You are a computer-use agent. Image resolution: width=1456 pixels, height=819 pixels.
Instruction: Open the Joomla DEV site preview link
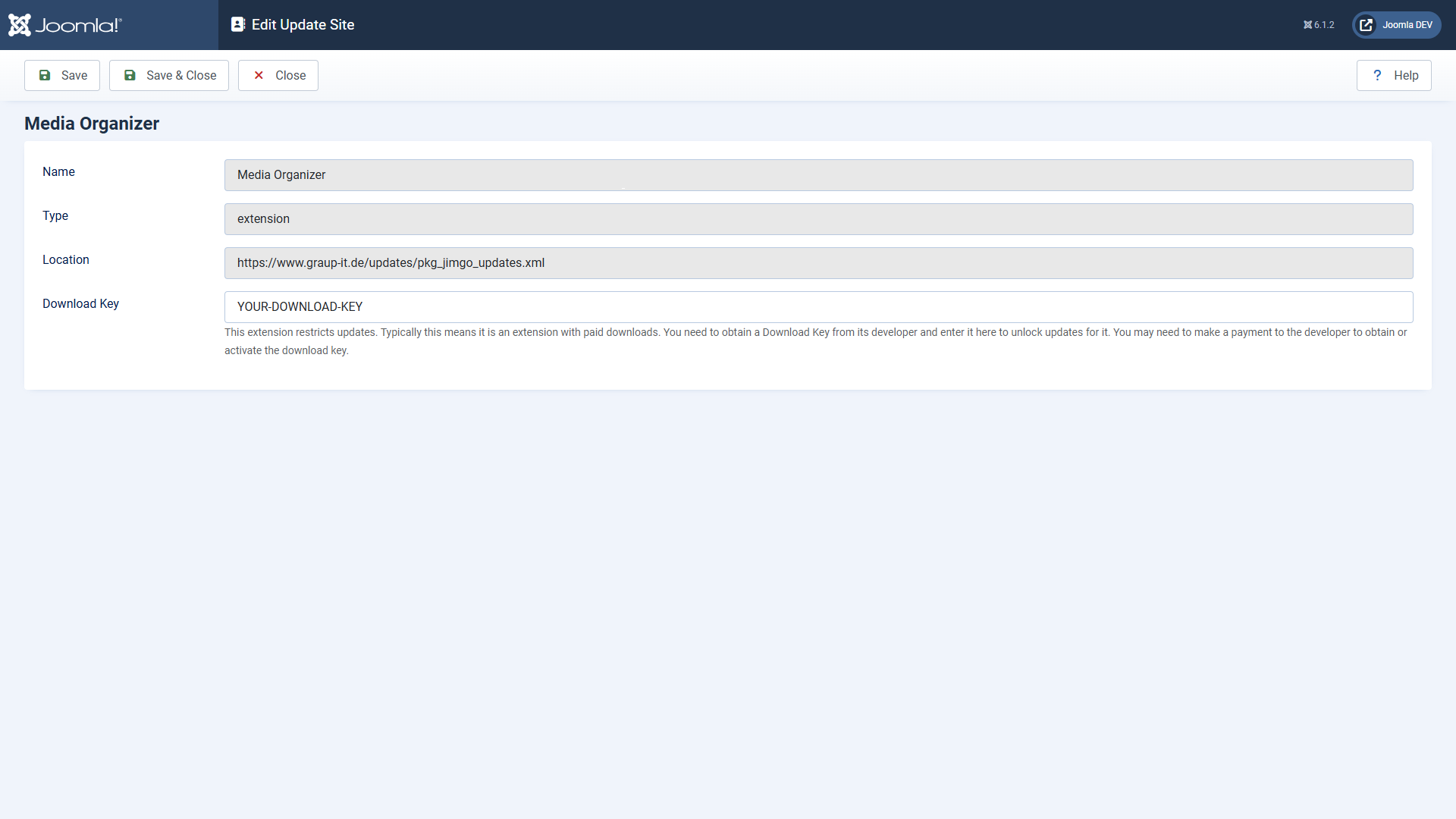1397,25
